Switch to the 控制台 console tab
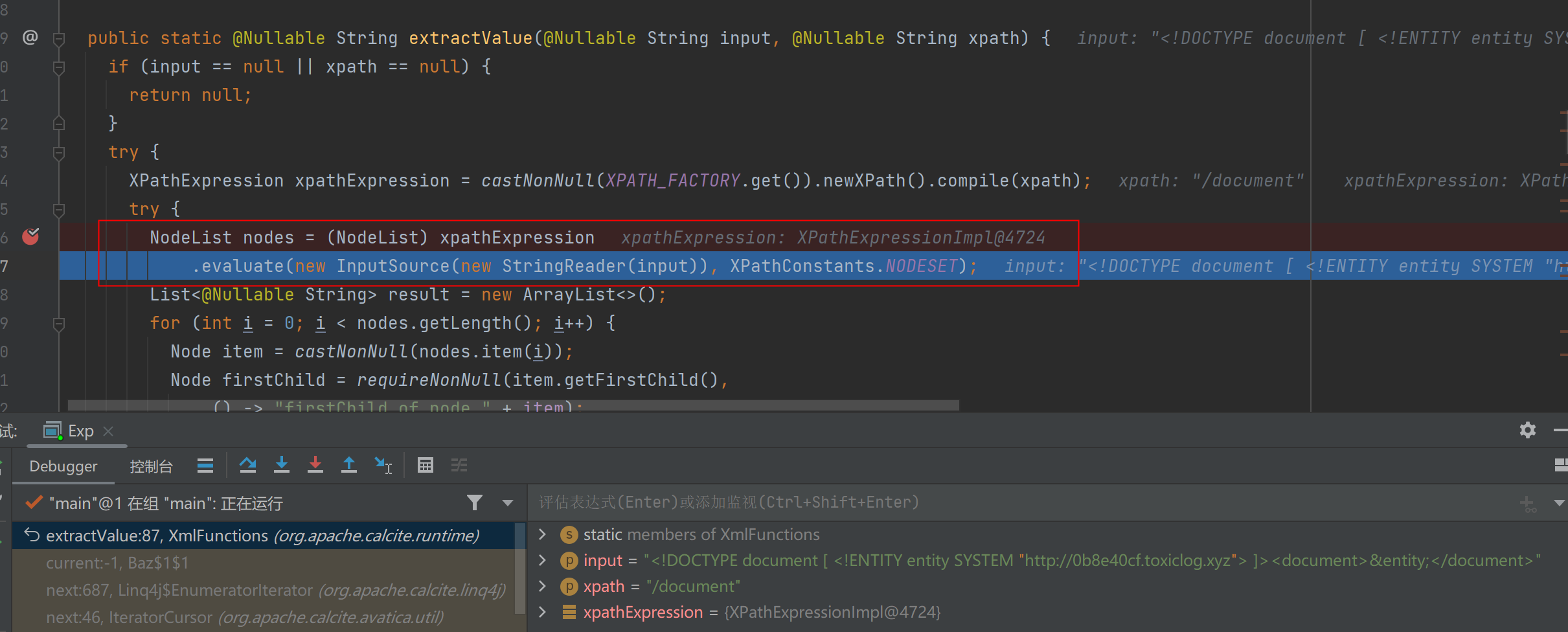The height and width of the screenshot is (632, 1568). 152,466
